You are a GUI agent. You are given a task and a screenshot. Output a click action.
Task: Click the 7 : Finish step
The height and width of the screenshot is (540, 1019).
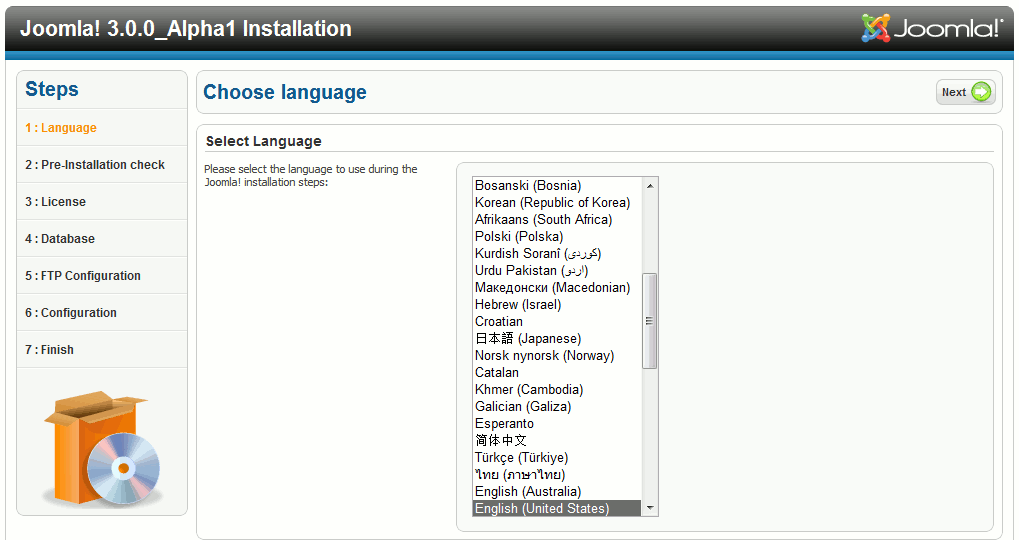tap(50, 350)
